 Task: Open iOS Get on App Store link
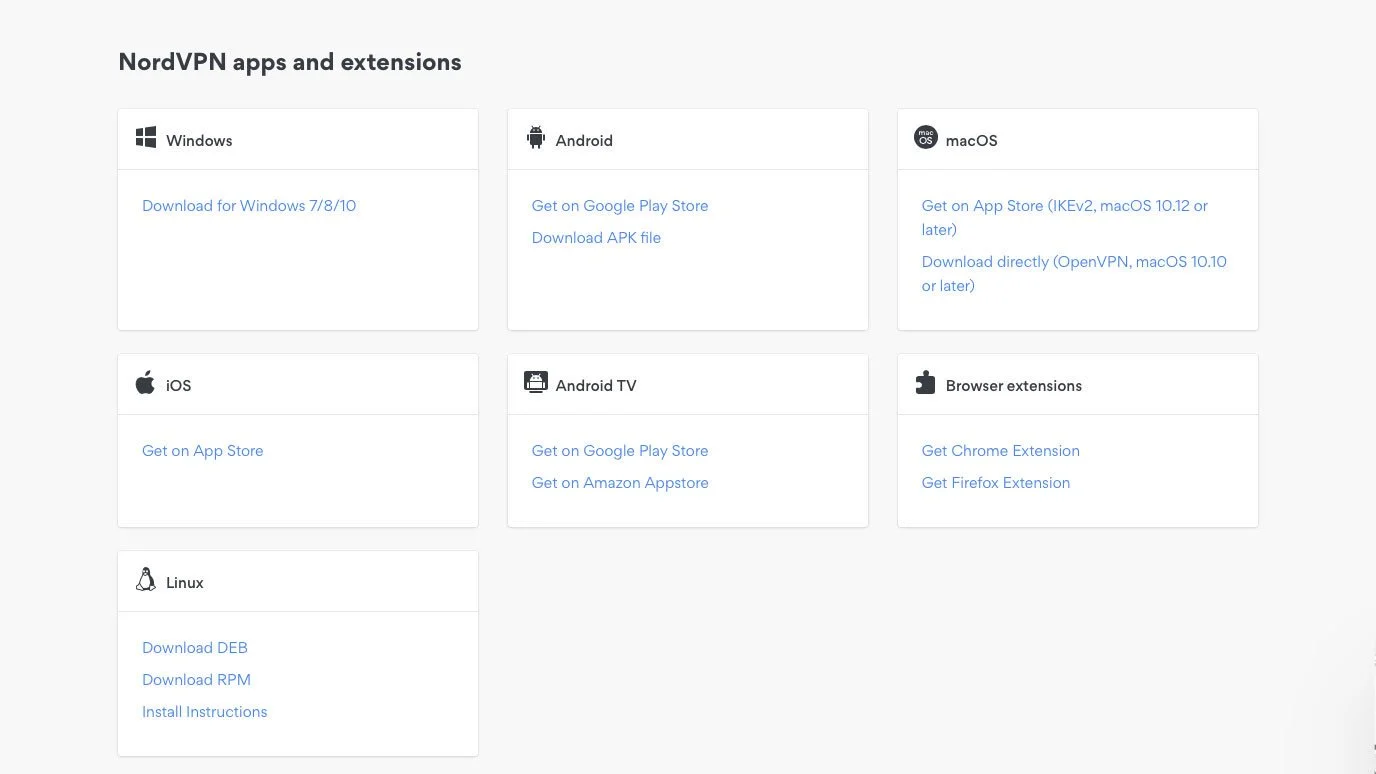coord(203,451)
